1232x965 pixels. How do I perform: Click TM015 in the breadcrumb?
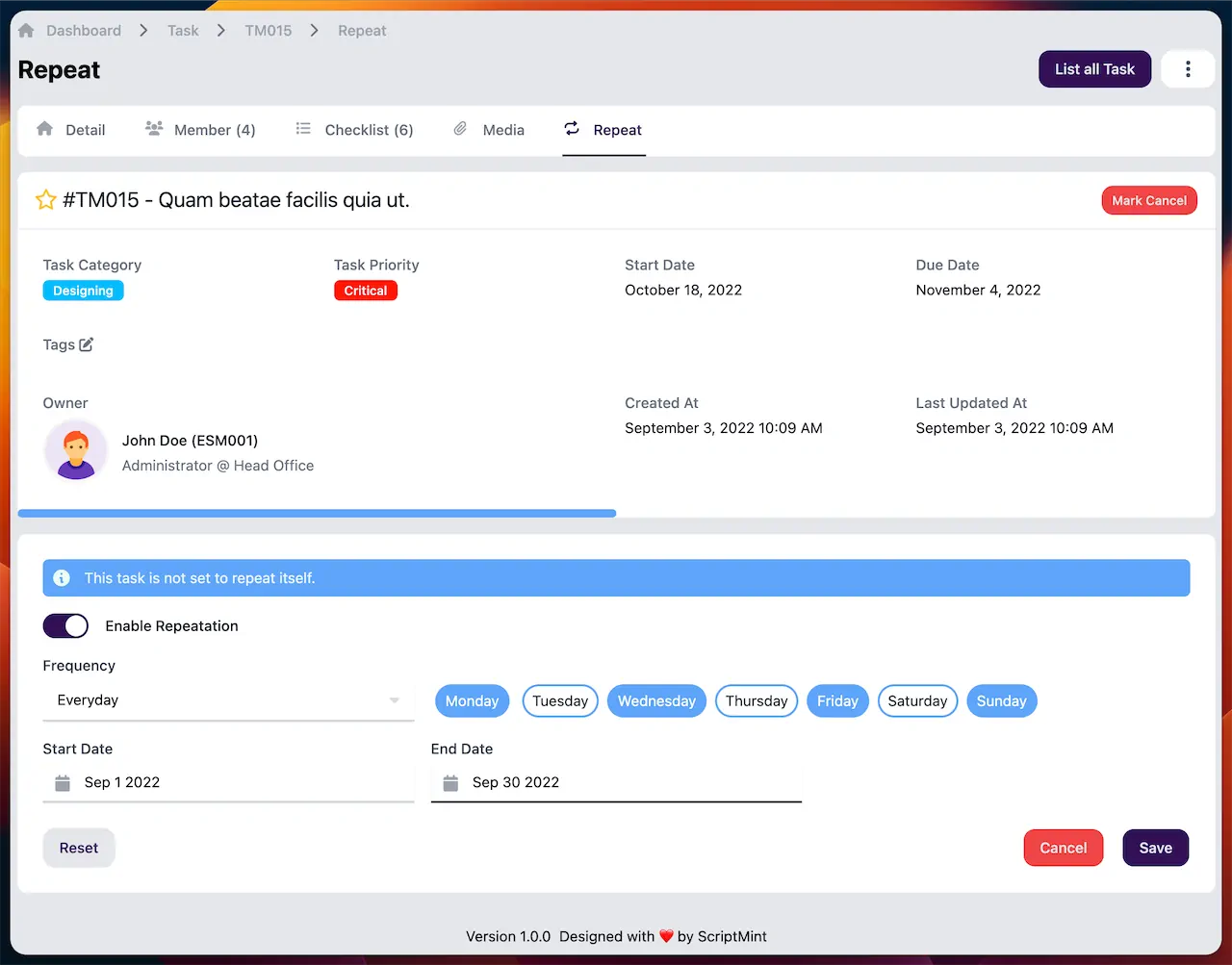tap(269, 31)
